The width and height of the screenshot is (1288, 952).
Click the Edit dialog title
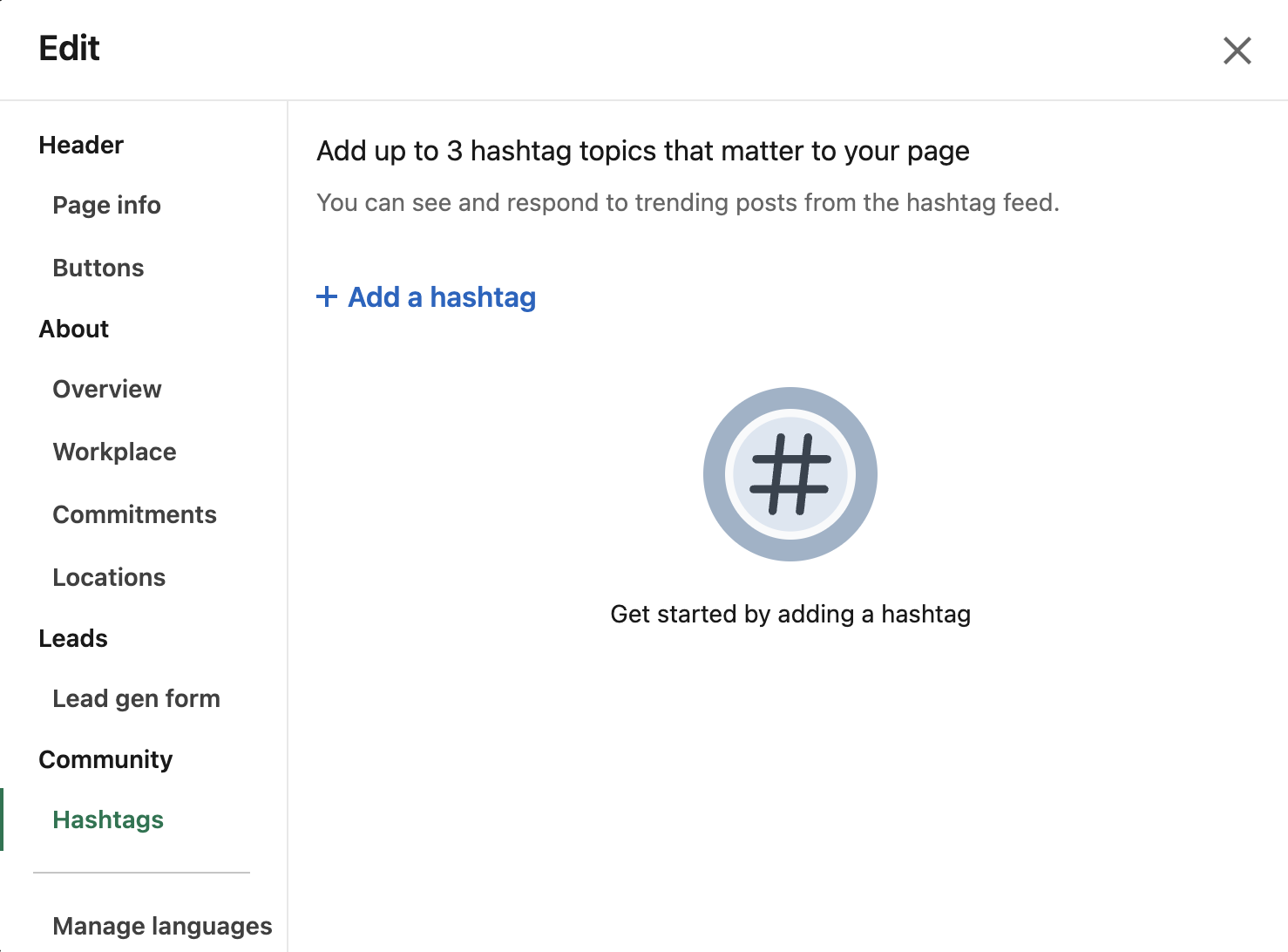(70, 49)
